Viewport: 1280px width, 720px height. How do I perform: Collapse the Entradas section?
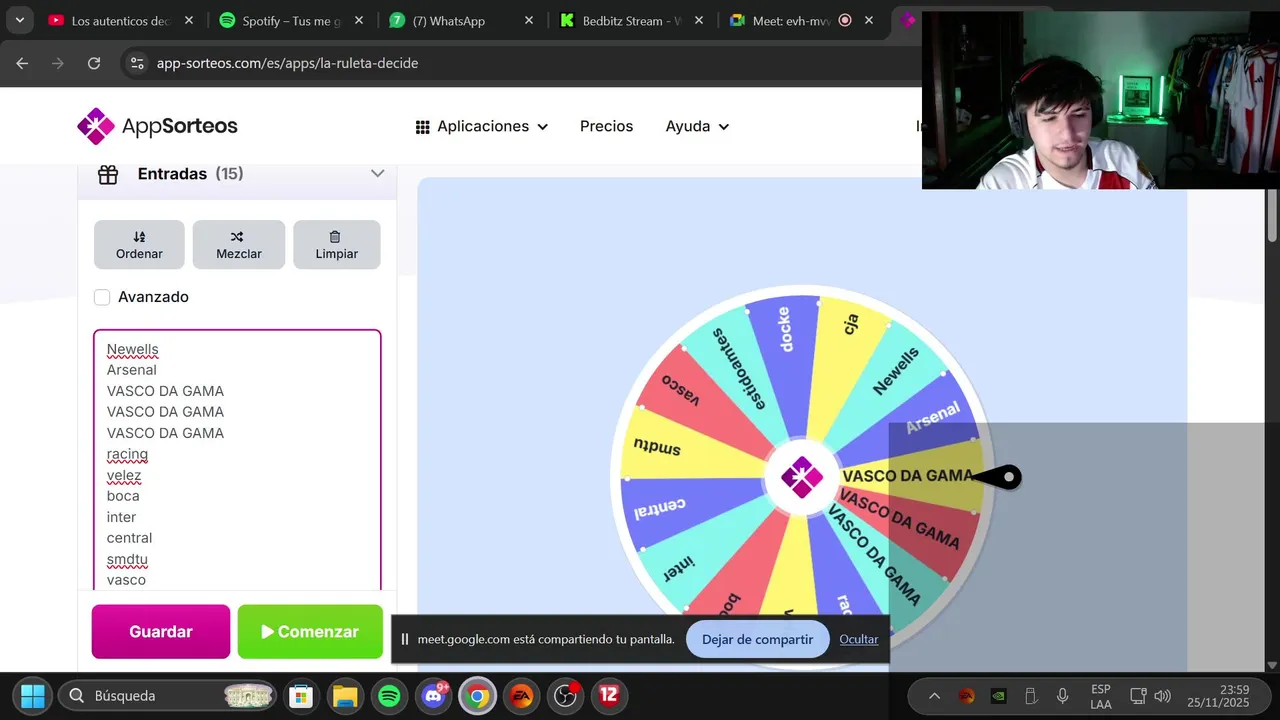click(377, 174)
